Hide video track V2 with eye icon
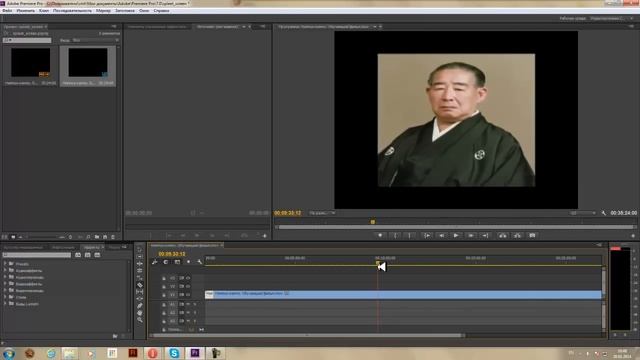 pos(188,287)
